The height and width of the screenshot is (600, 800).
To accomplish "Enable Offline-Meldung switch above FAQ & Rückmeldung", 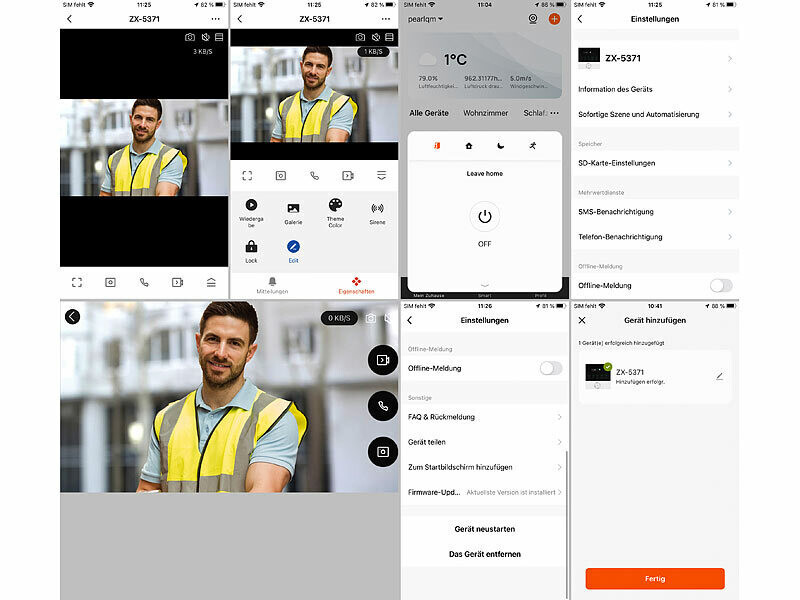I will [x=551, y=368].
